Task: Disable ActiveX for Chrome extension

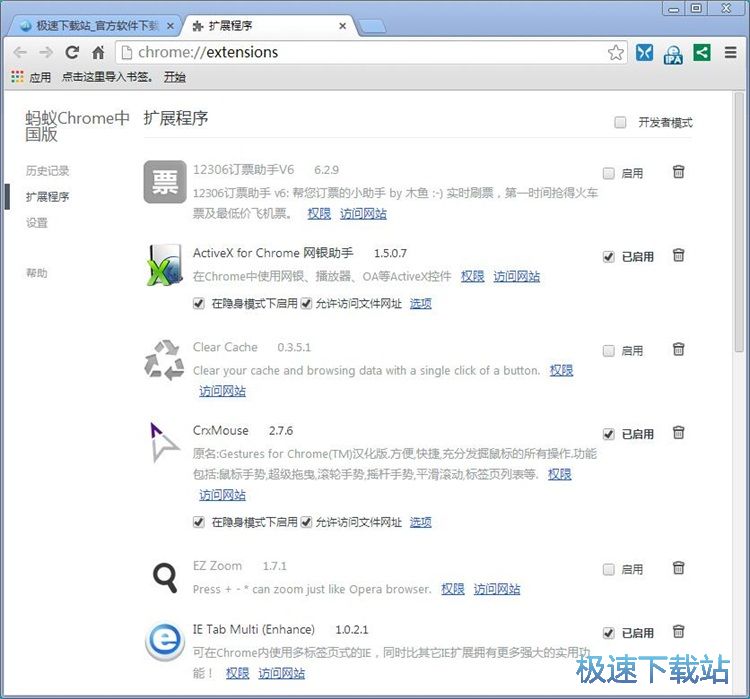Action: pos(608,257)
